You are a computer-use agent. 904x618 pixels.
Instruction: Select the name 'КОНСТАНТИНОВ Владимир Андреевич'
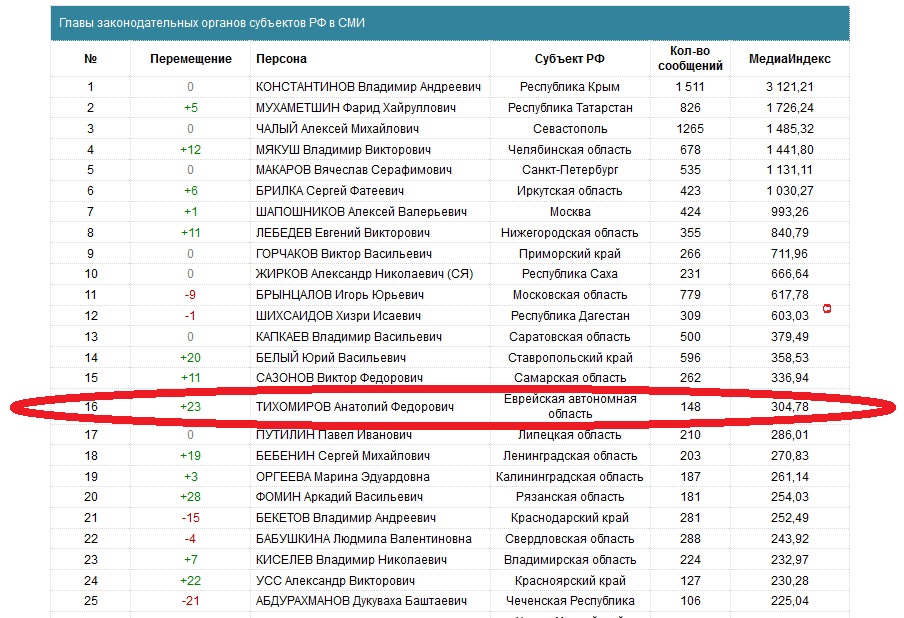[x=368, y=87]
